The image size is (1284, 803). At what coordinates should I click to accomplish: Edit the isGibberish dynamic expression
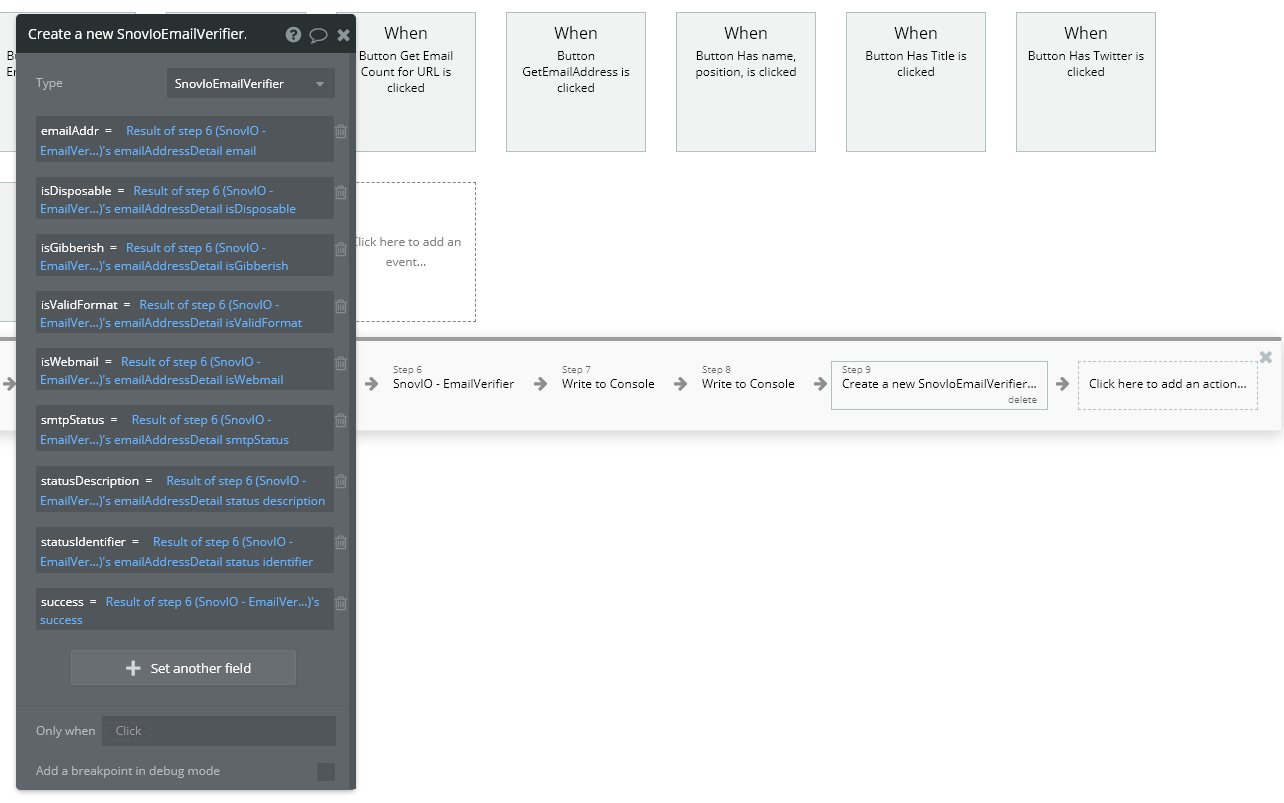(185, 257)
